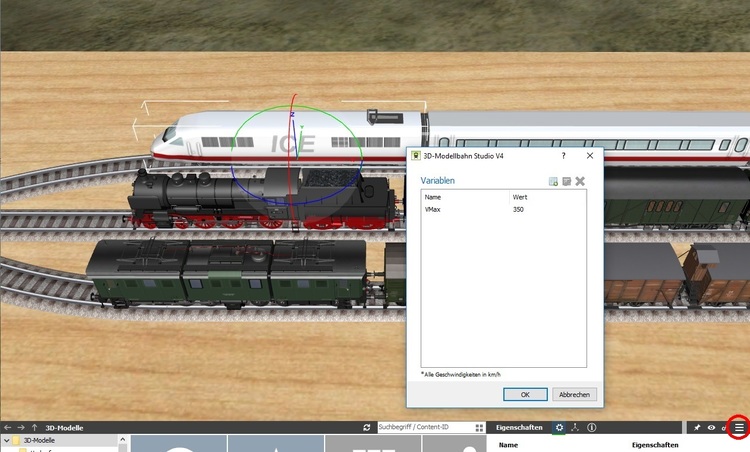
Task: Select the value 350 in Wert column
Action: (518, 209)
